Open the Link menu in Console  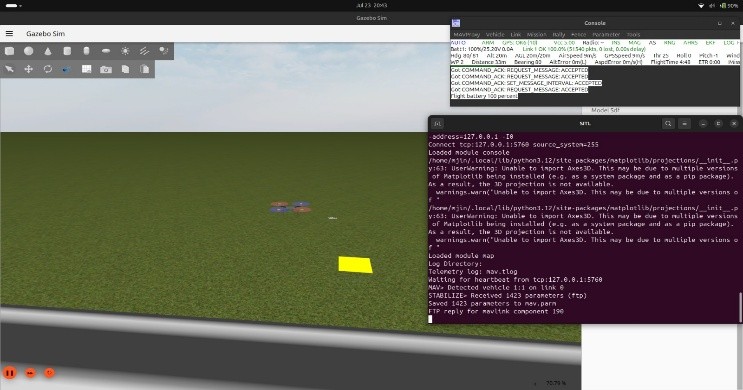pyautogui.click(x=516, y=35)
